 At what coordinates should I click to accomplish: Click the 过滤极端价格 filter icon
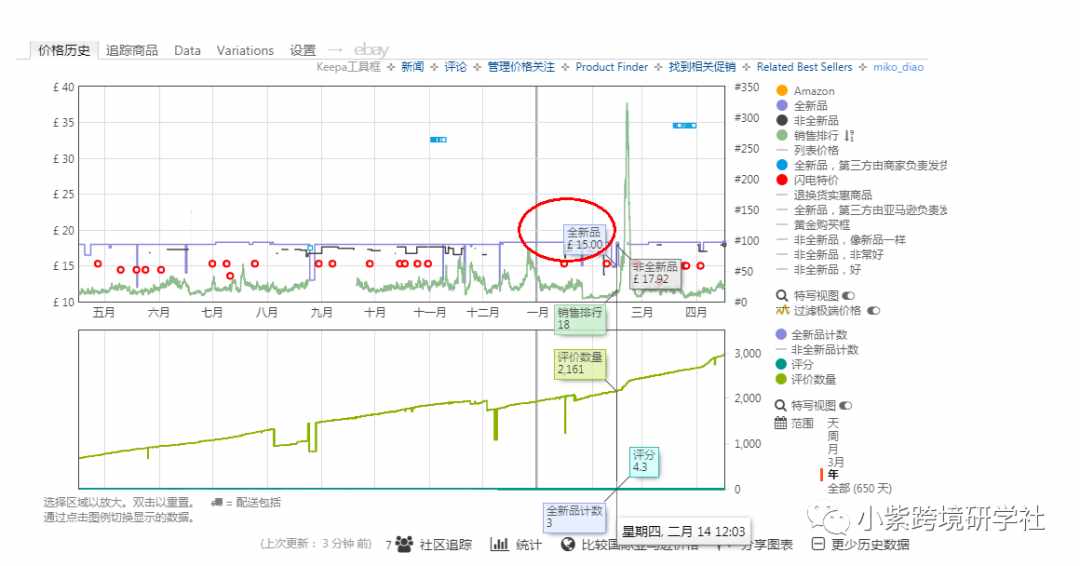[x=782, y=311]
